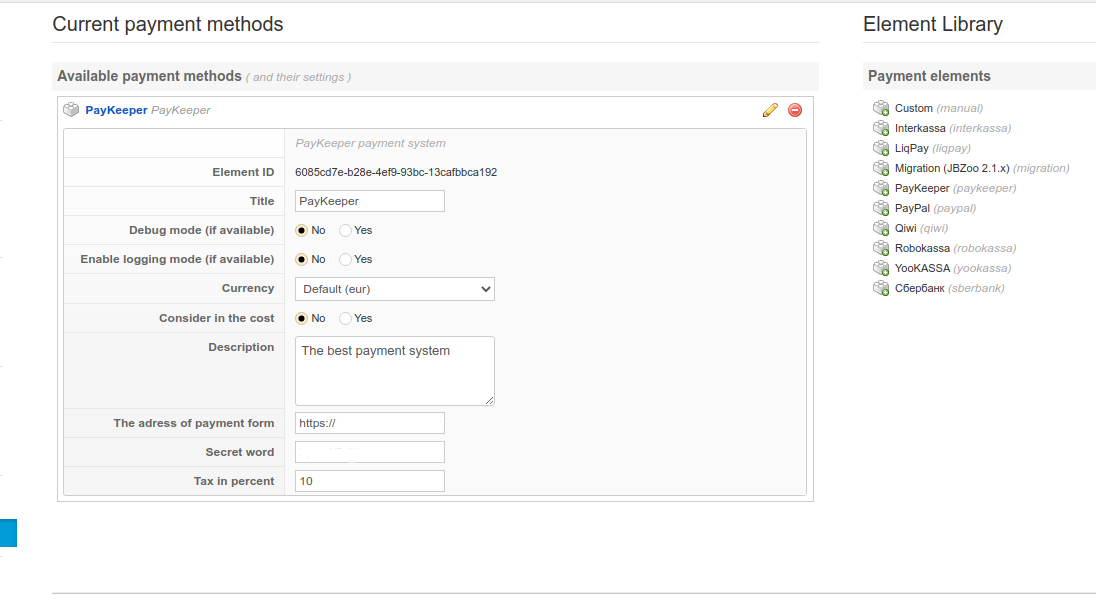Click the Secret word input field

tap(370, 452)
